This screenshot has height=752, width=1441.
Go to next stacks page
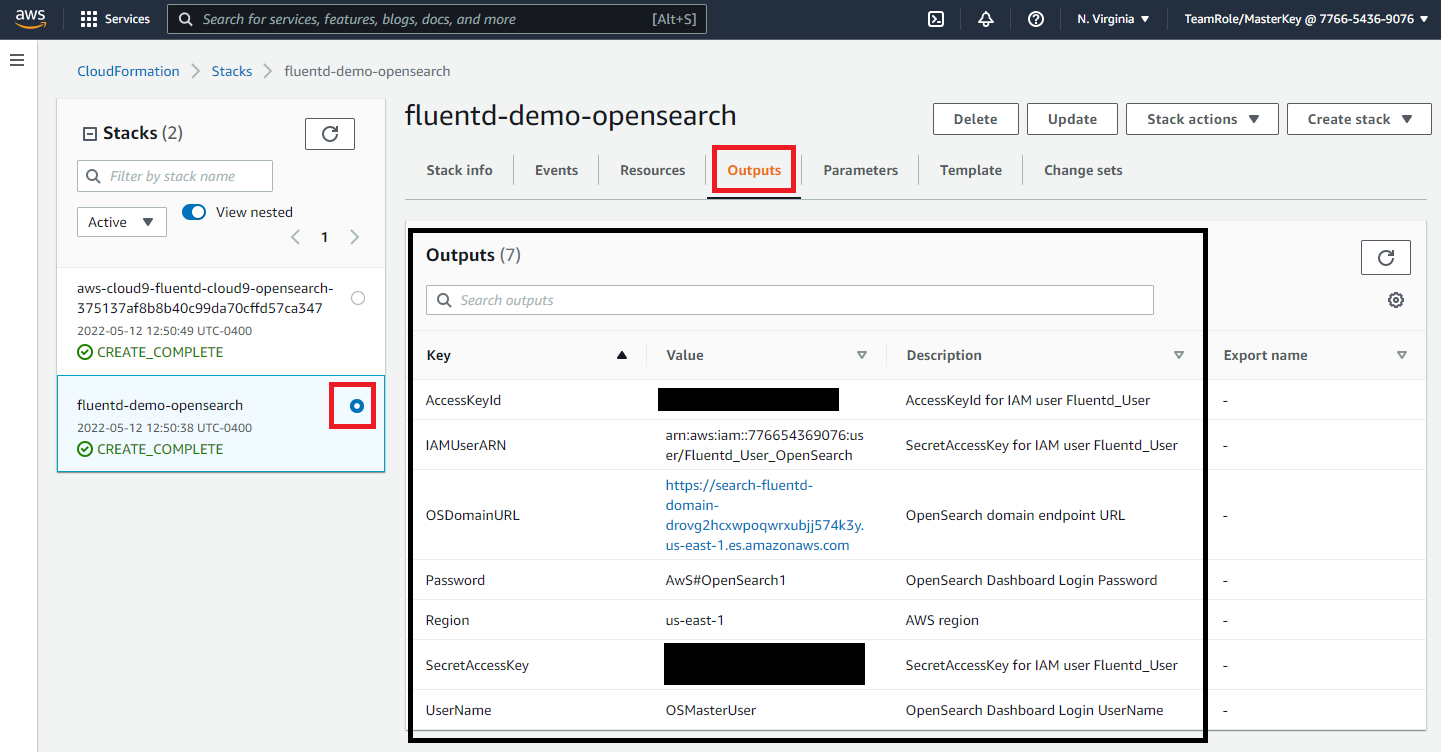click(354, 237)
